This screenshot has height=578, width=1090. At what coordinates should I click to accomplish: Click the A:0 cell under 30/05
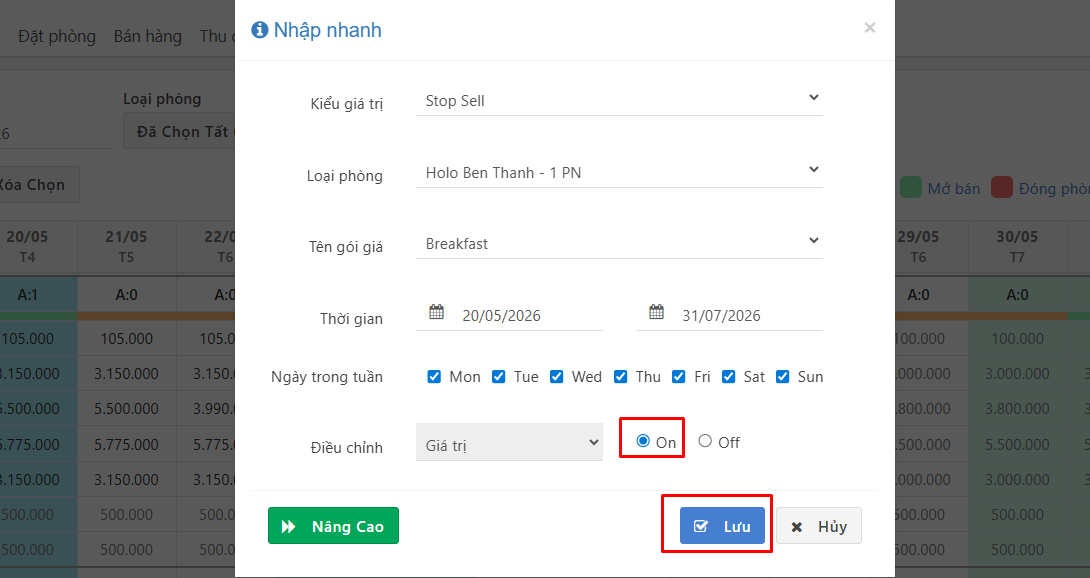click(x=1017, y=295)
